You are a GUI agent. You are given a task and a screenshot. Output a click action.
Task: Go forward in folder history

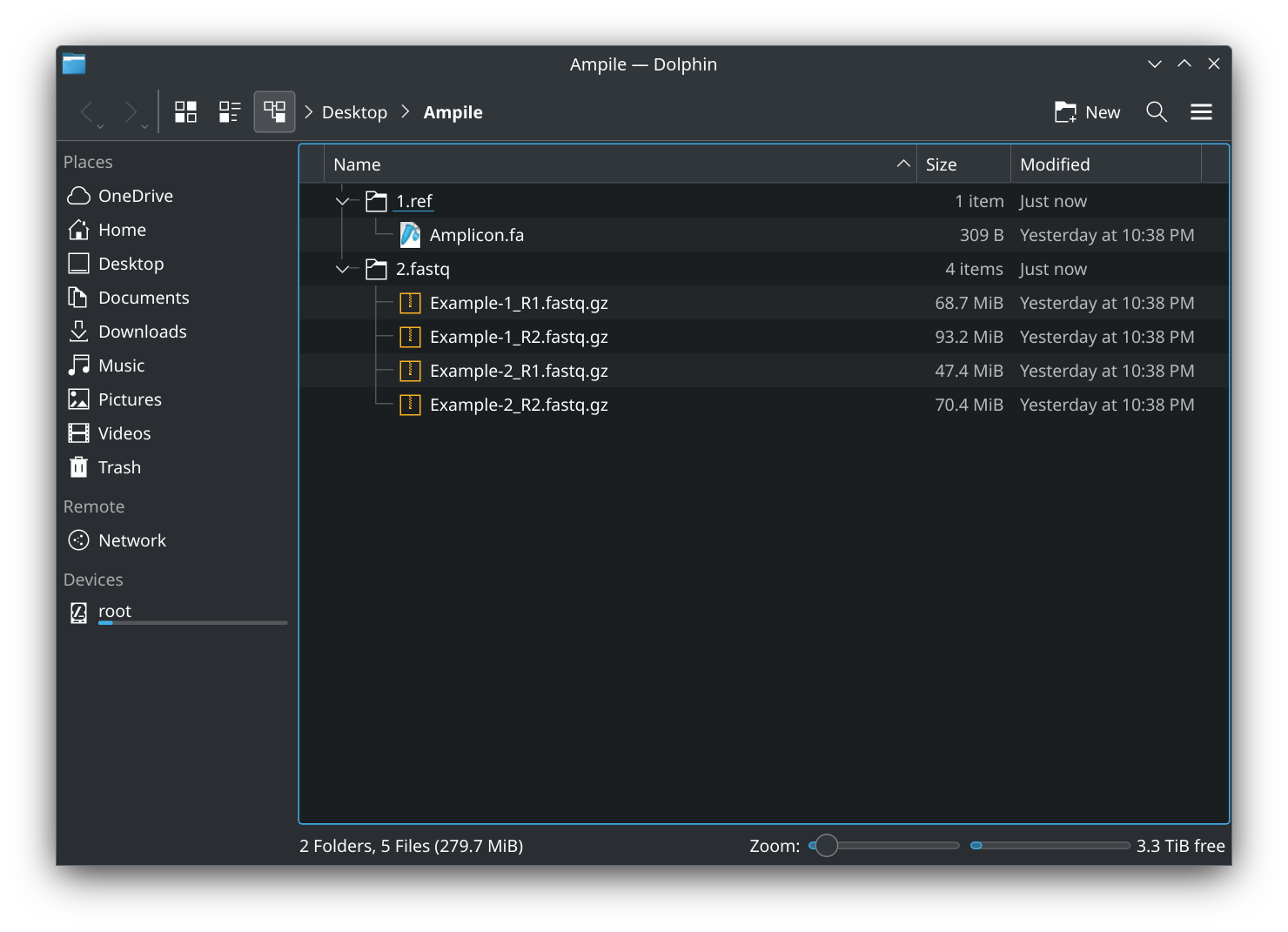[131, 111]
